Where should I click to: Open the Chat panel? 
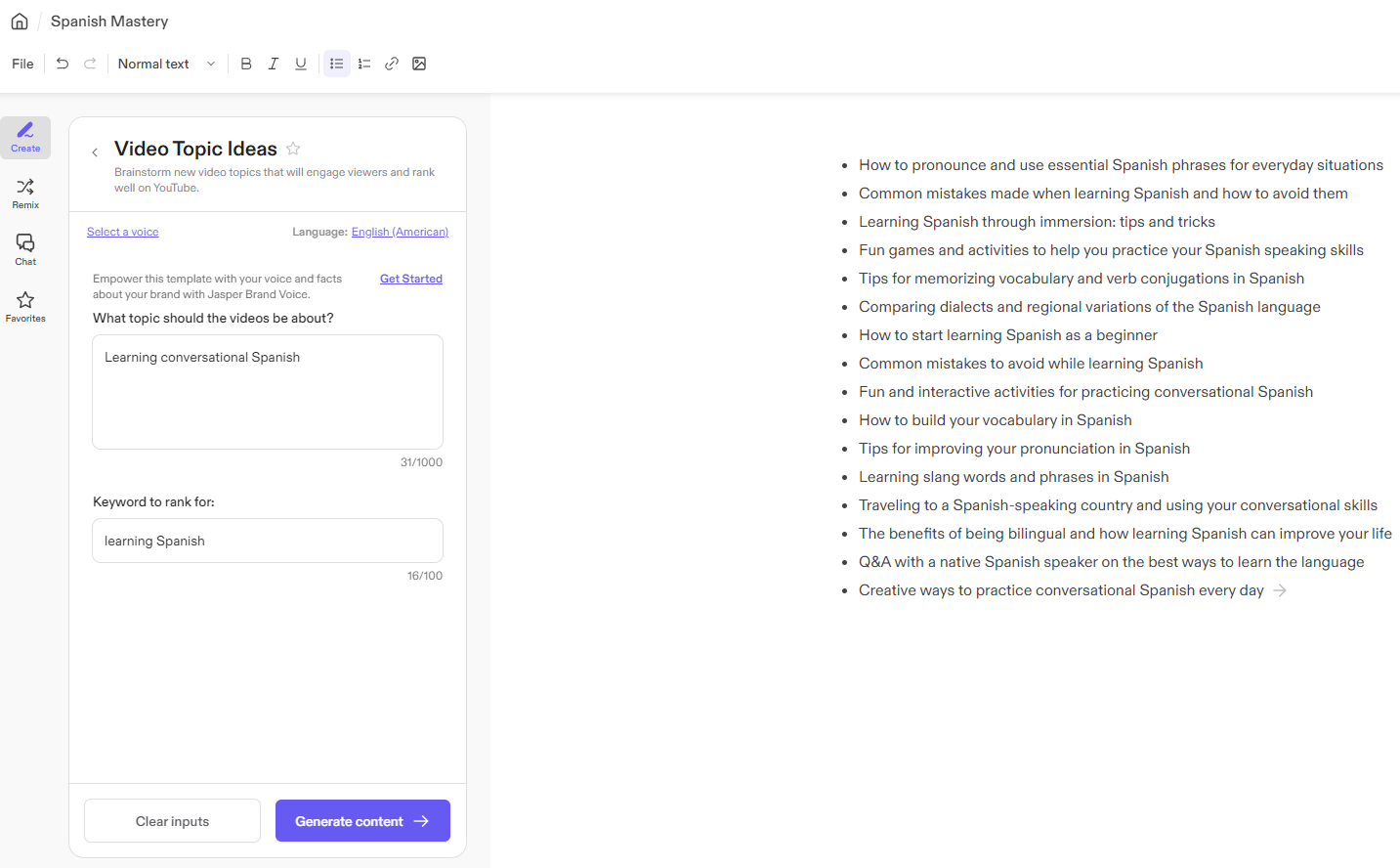click(x=24, y=249)
